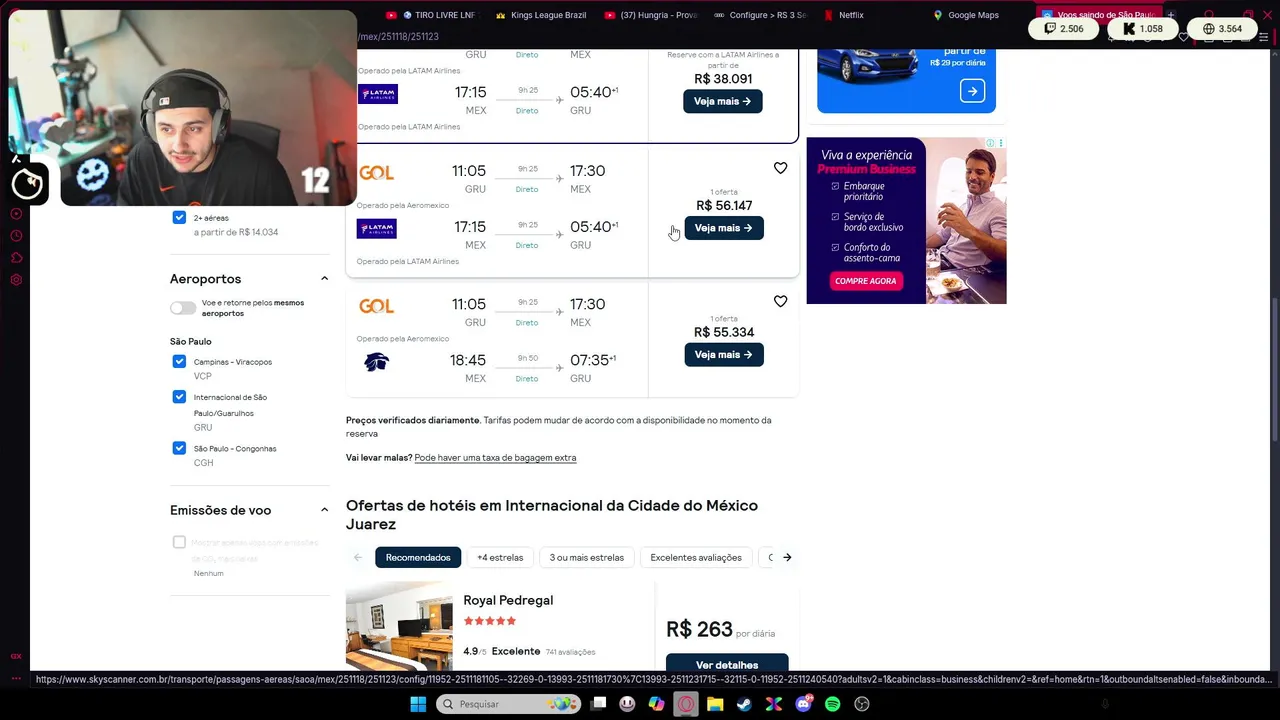
Task: Open History clock icon in Opera sidebar
Action: pyautogui.click(x=16, y=236)
